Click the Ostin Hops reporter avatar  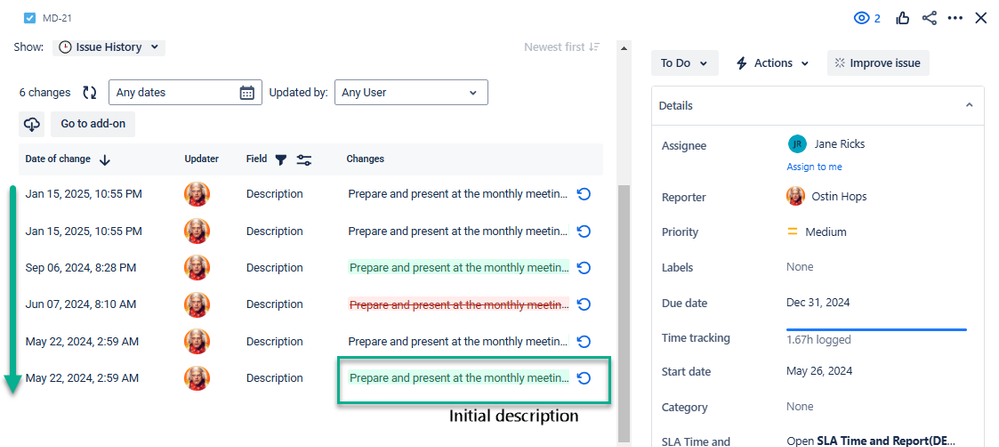[x=796, y=196]
